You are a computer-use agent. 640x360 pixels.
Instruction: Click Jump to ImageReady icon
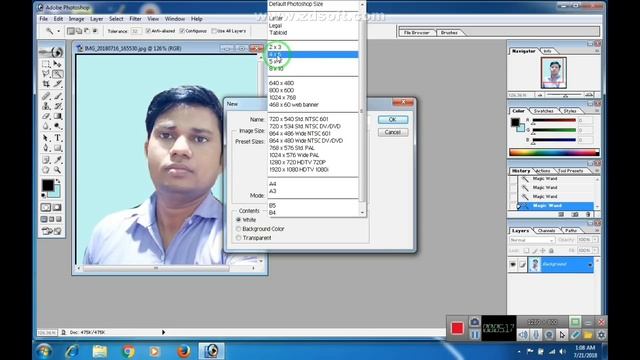[x=51, y=231]
